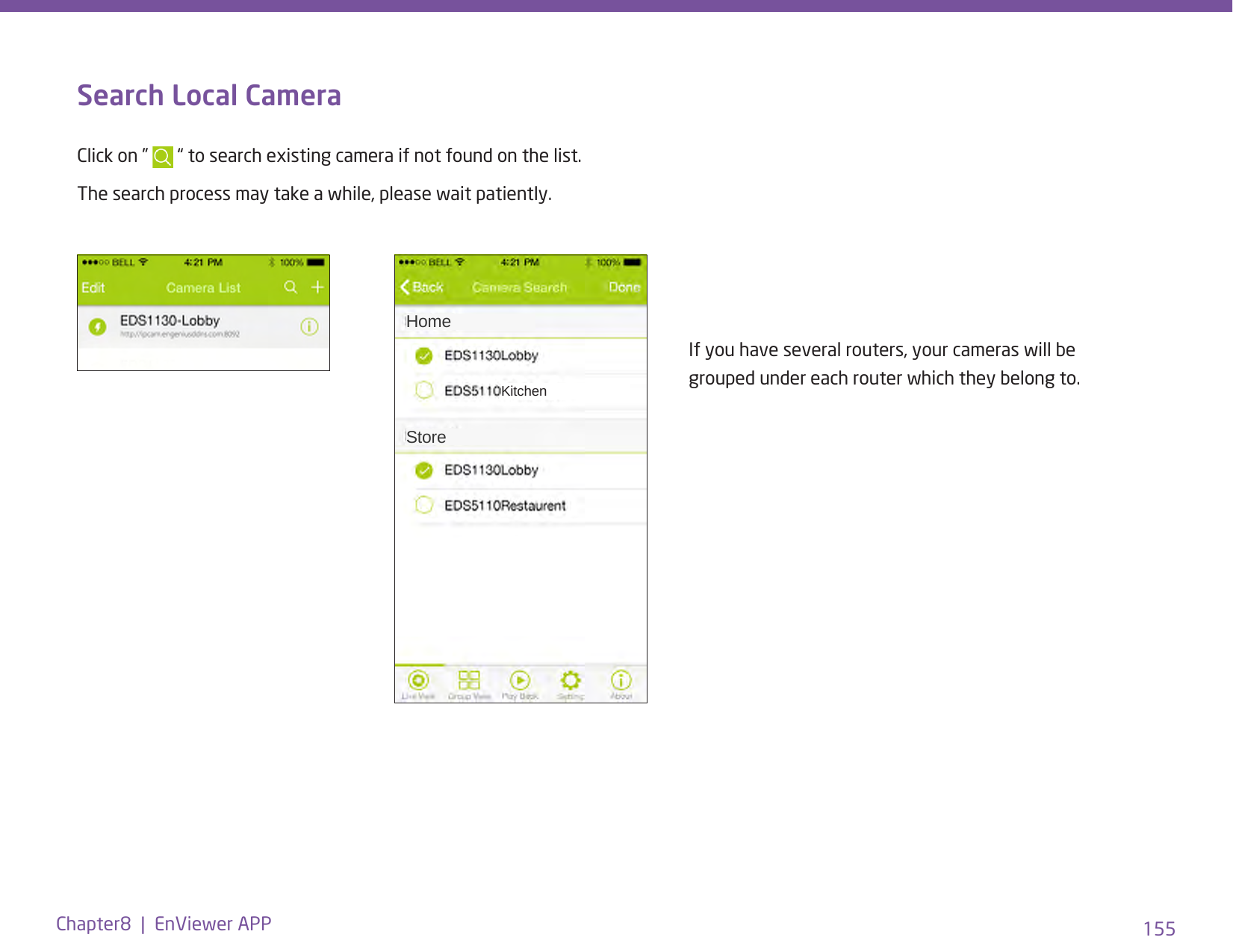Open the Setting gear tab
This screenshot has height=952, width=1233.
[571, 684]
